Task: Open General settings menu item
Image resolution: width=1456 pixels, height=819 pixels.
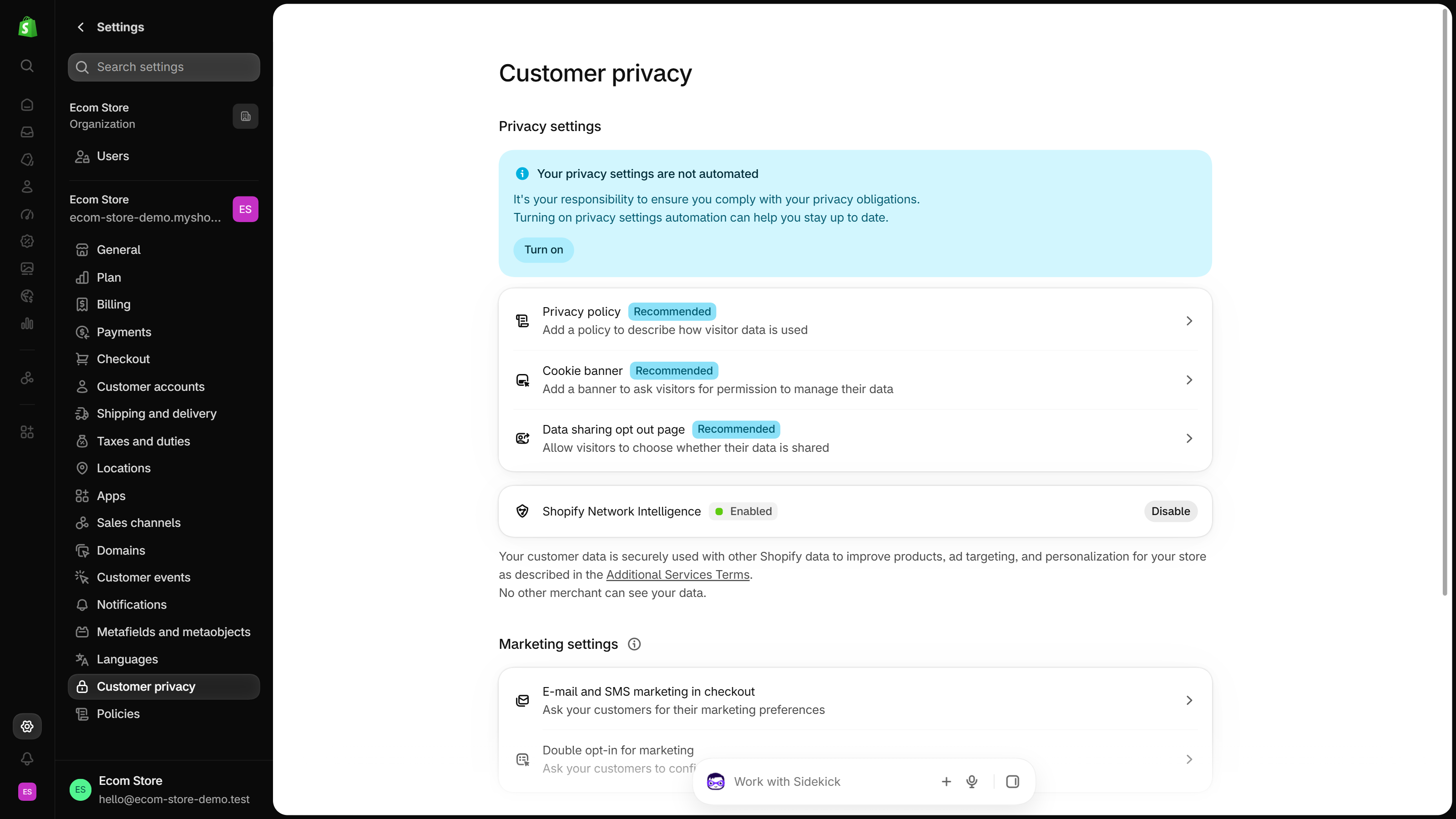Action: (x=164, y=250)
